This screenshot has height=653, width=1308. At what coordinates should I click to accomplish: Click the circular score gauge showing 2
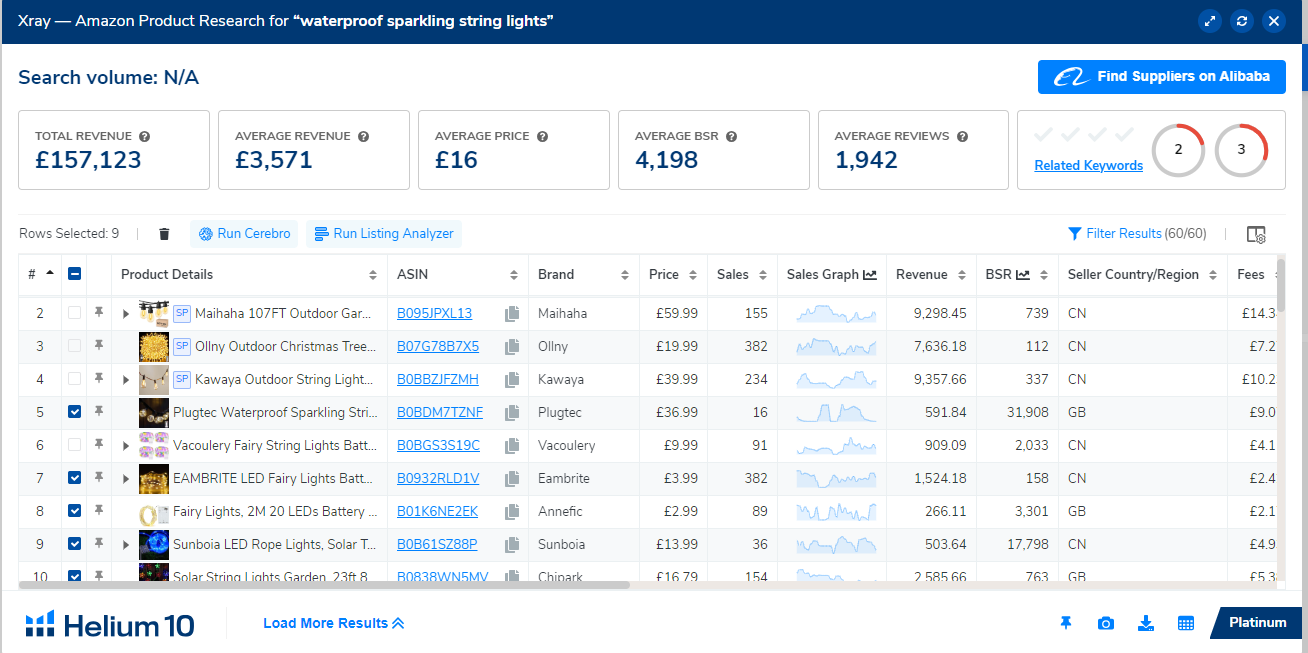click(1178, 150)
